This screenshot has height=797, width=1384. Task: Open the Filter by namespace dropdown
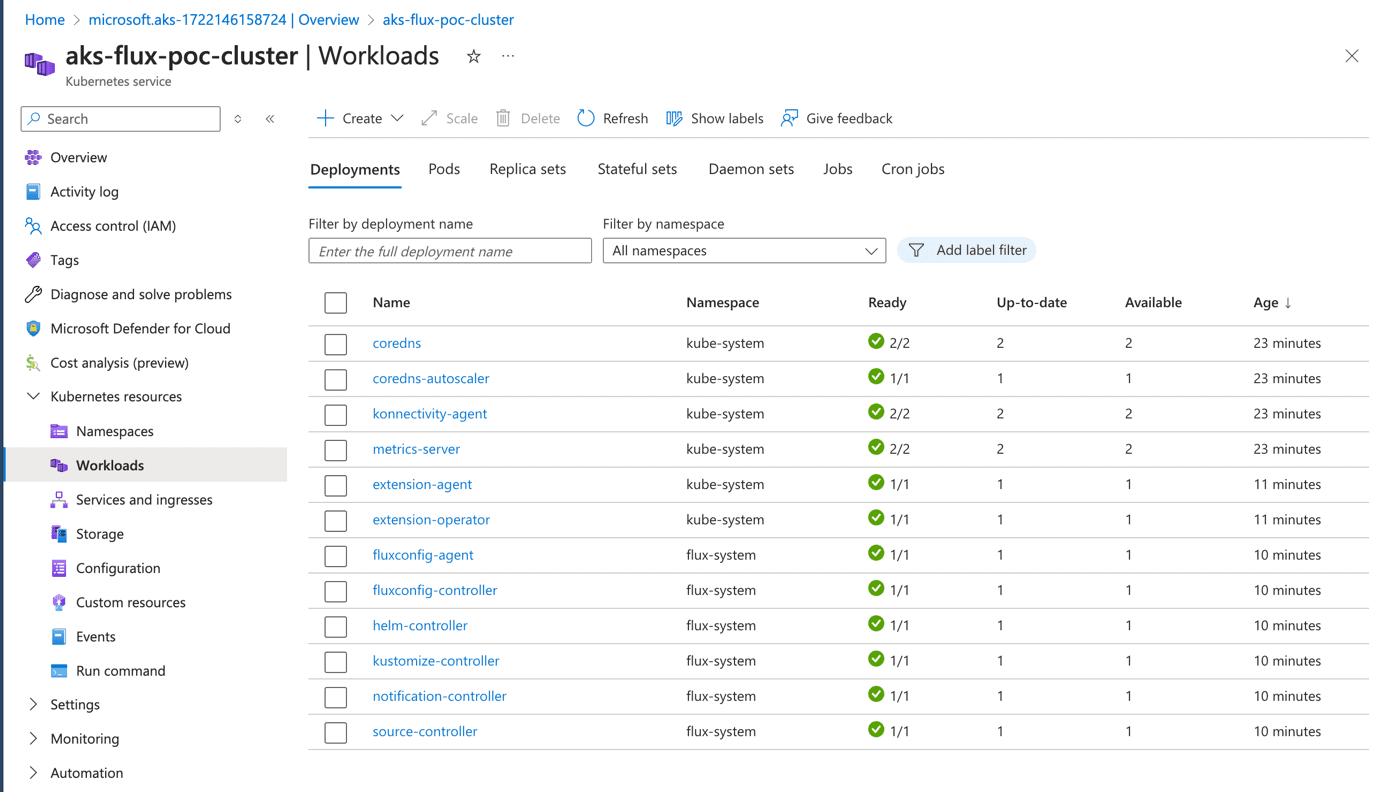pos(744,251)
